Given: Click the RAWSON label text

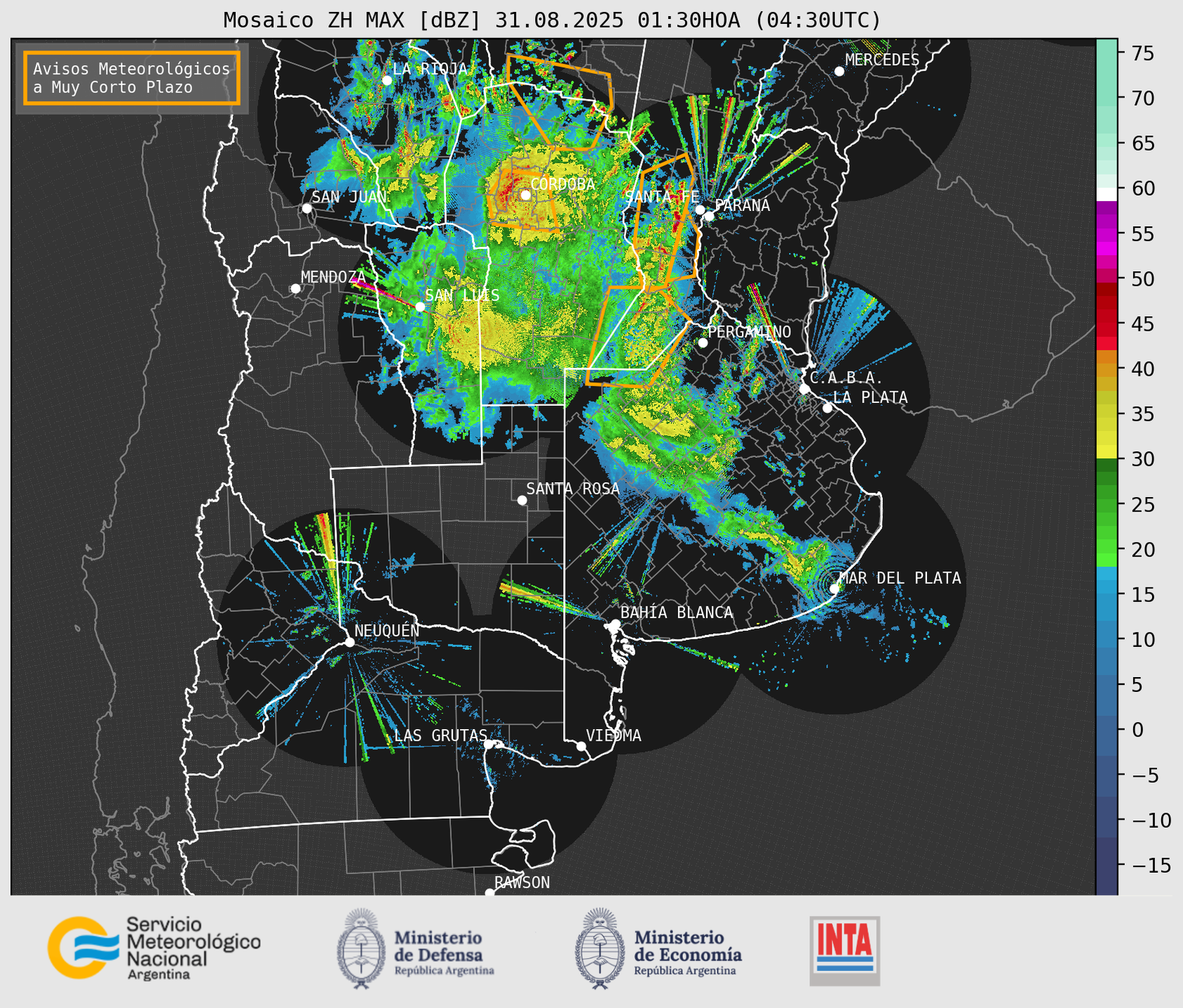Looking at the screenshot, I should [522, 883].
